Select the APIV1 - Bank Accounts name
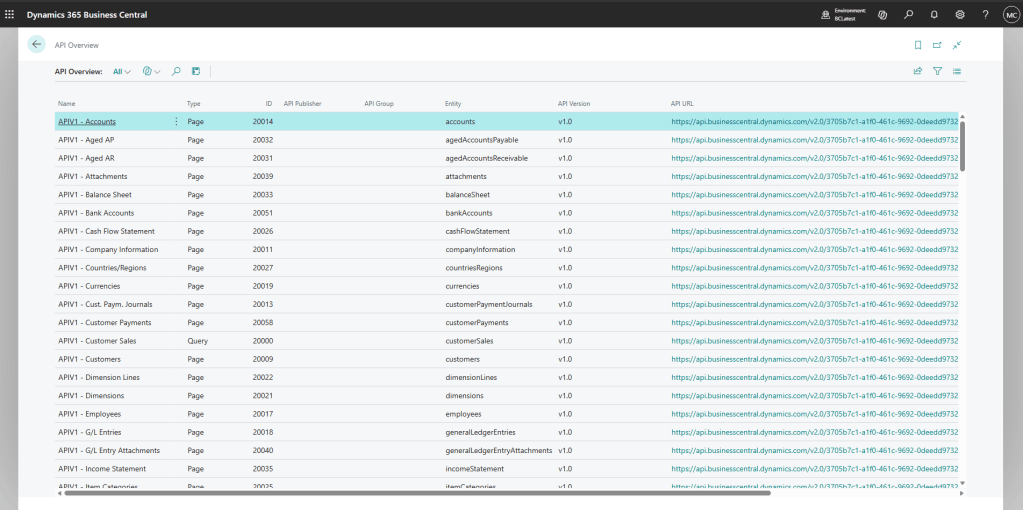Screen dimensions: 1023x510 pyautogui.click(x=96, y=213)
